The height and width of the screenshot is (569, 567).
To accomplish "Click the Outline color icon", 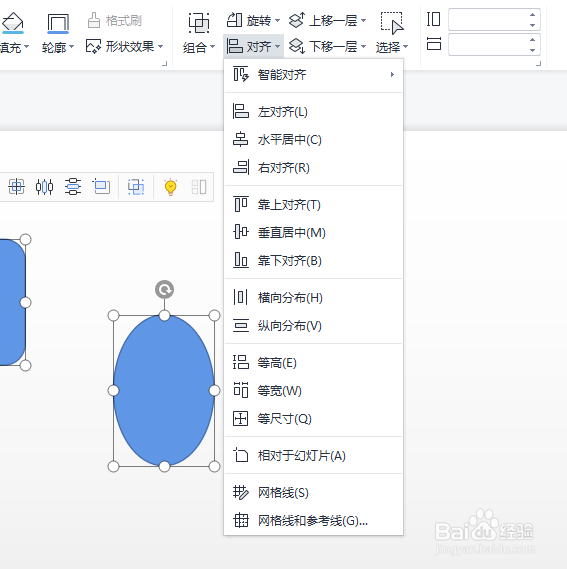I will (58, 23).
